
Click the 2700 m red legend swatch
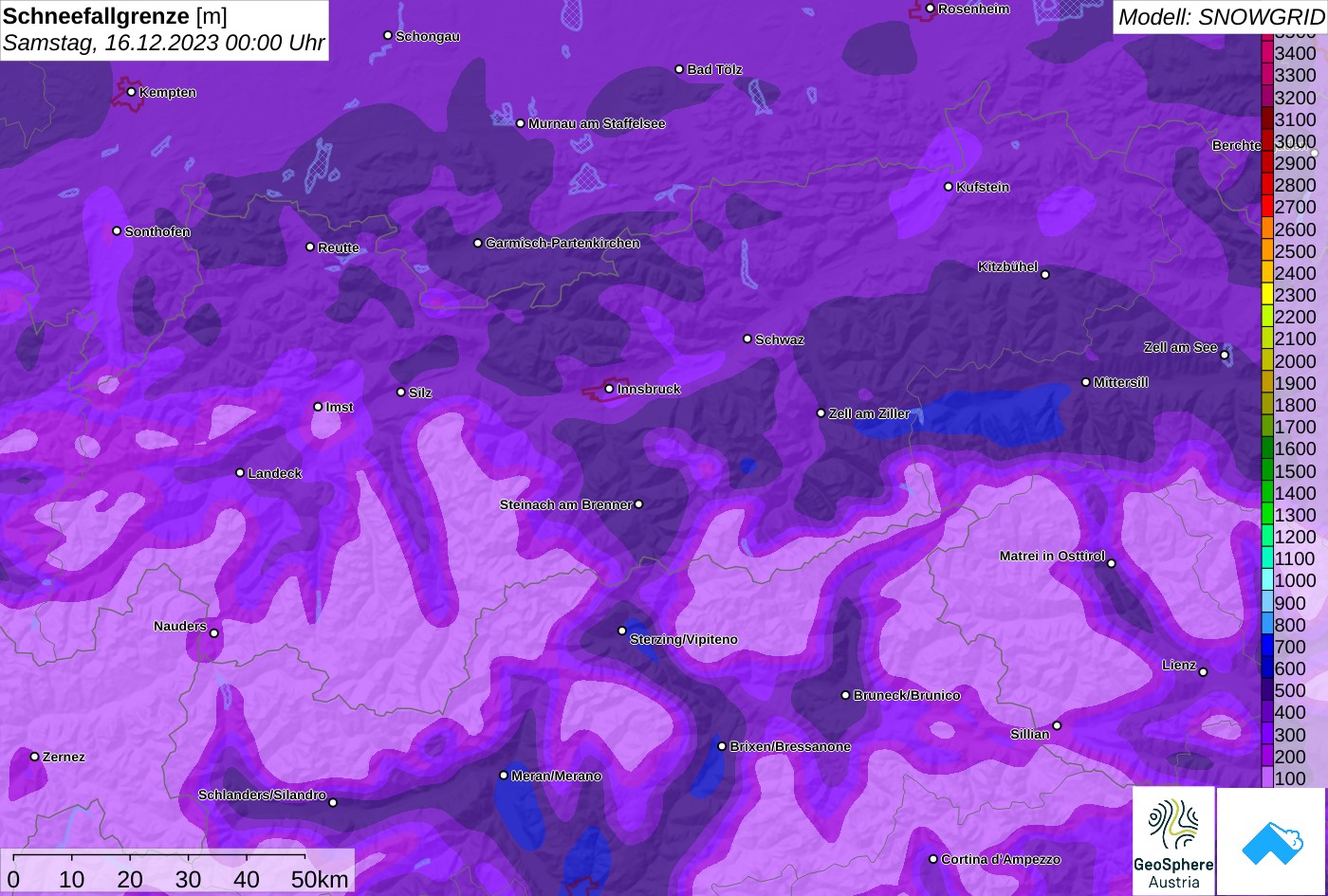click(x=1267, y=206)
